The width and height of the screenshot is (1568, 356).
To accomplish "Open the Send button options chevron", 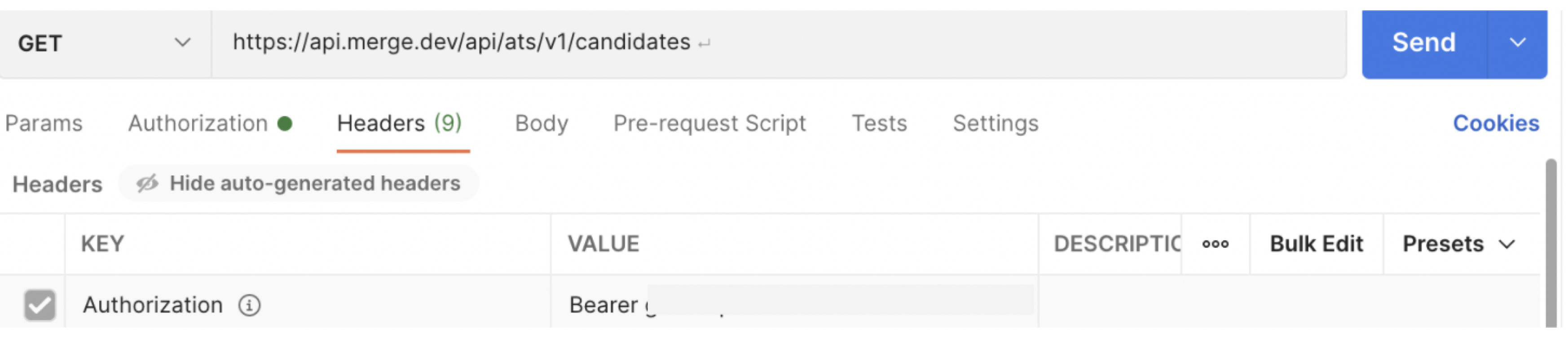I will click(1518, 43).
